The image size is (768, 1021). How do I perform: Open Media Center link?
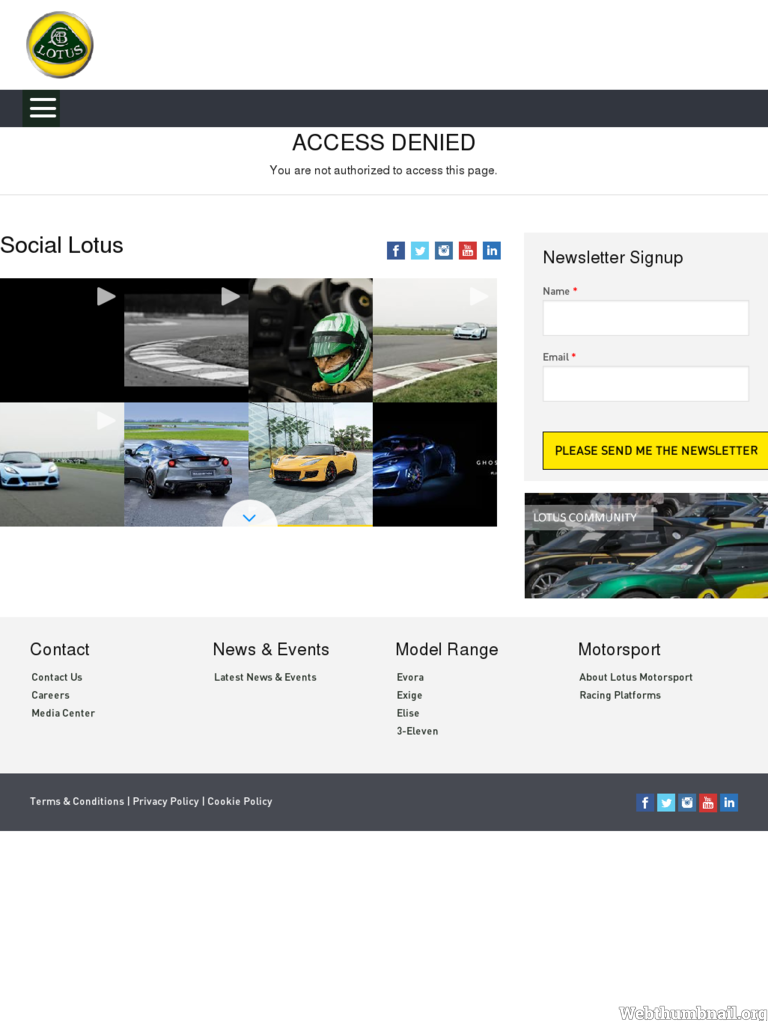63,713
